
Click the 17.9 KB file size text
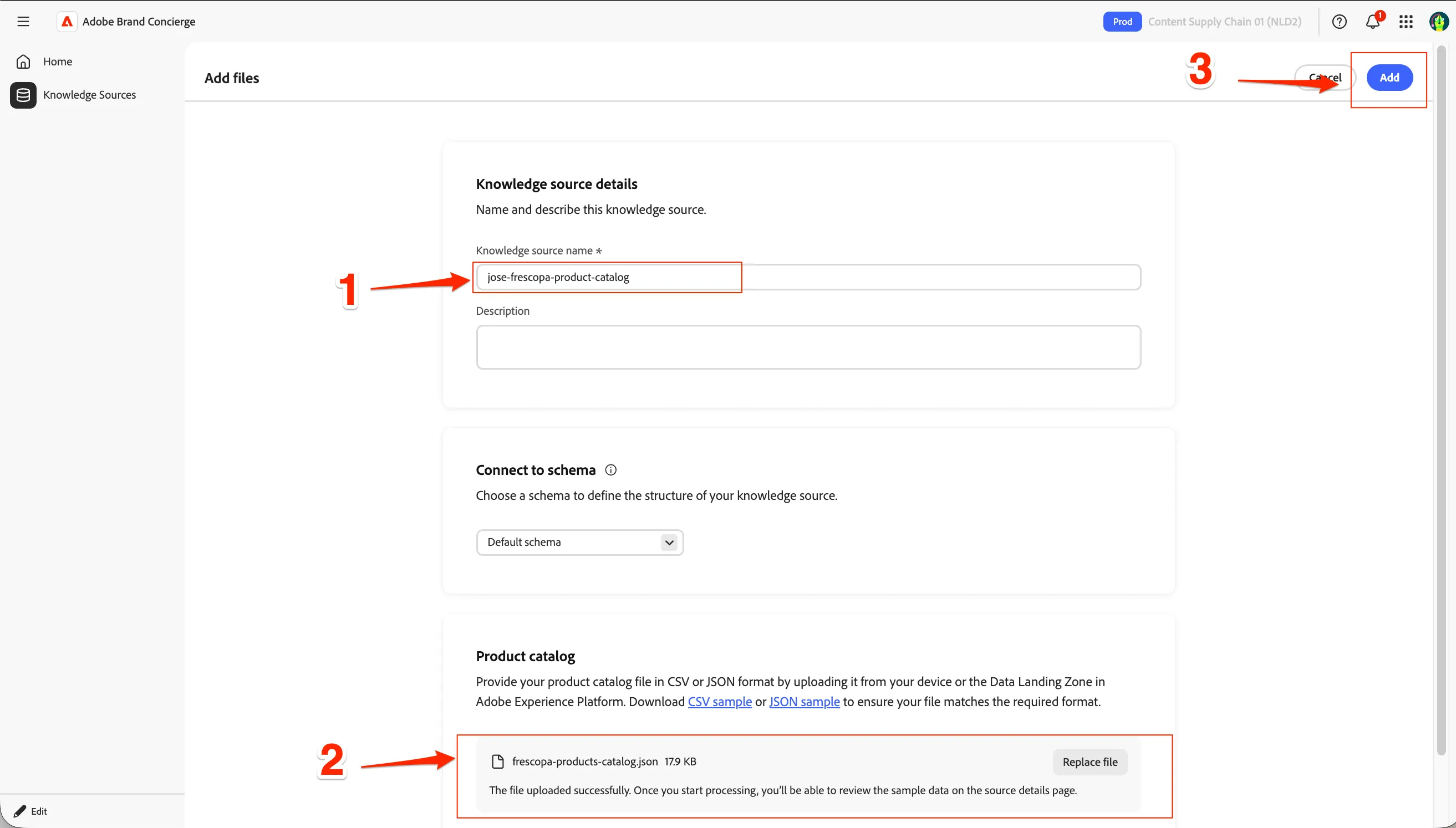coord(680,761)
